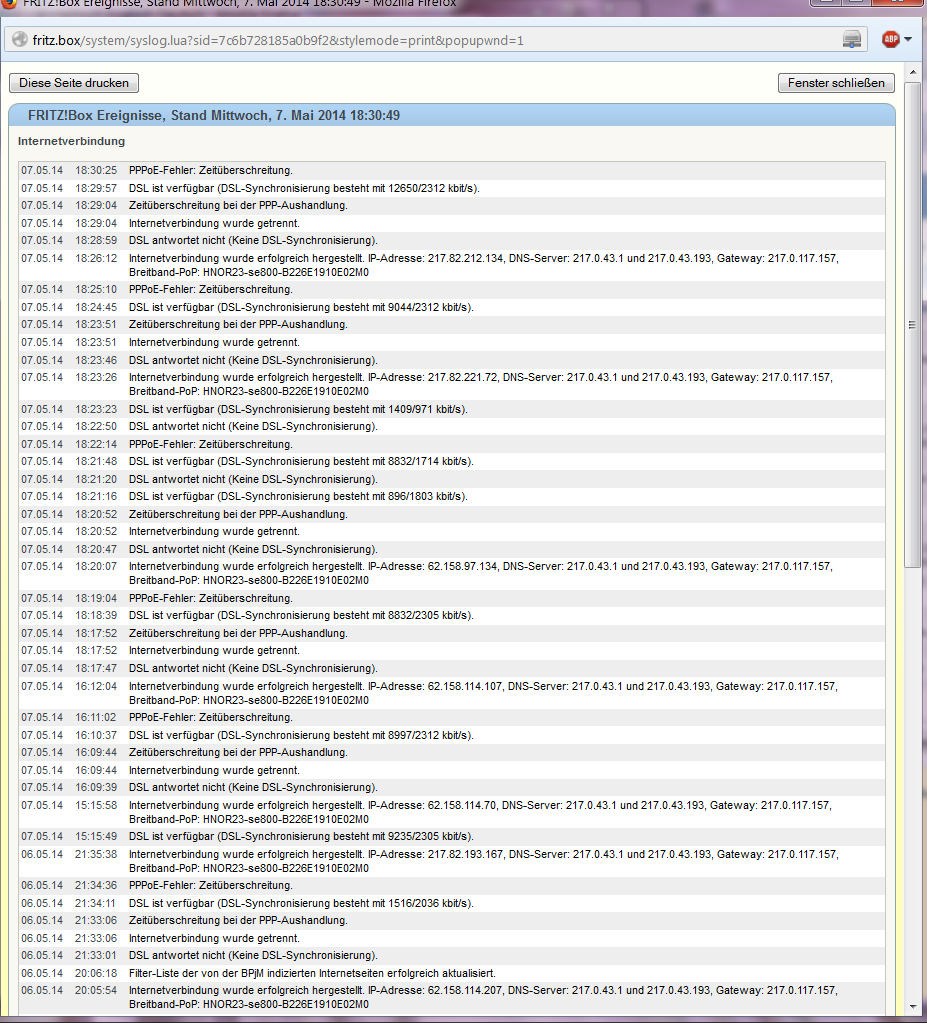Select the entry with IP-Adresse 217.82.221.72
This screenshot has height=1023, width=927.
tap(451, 384)
